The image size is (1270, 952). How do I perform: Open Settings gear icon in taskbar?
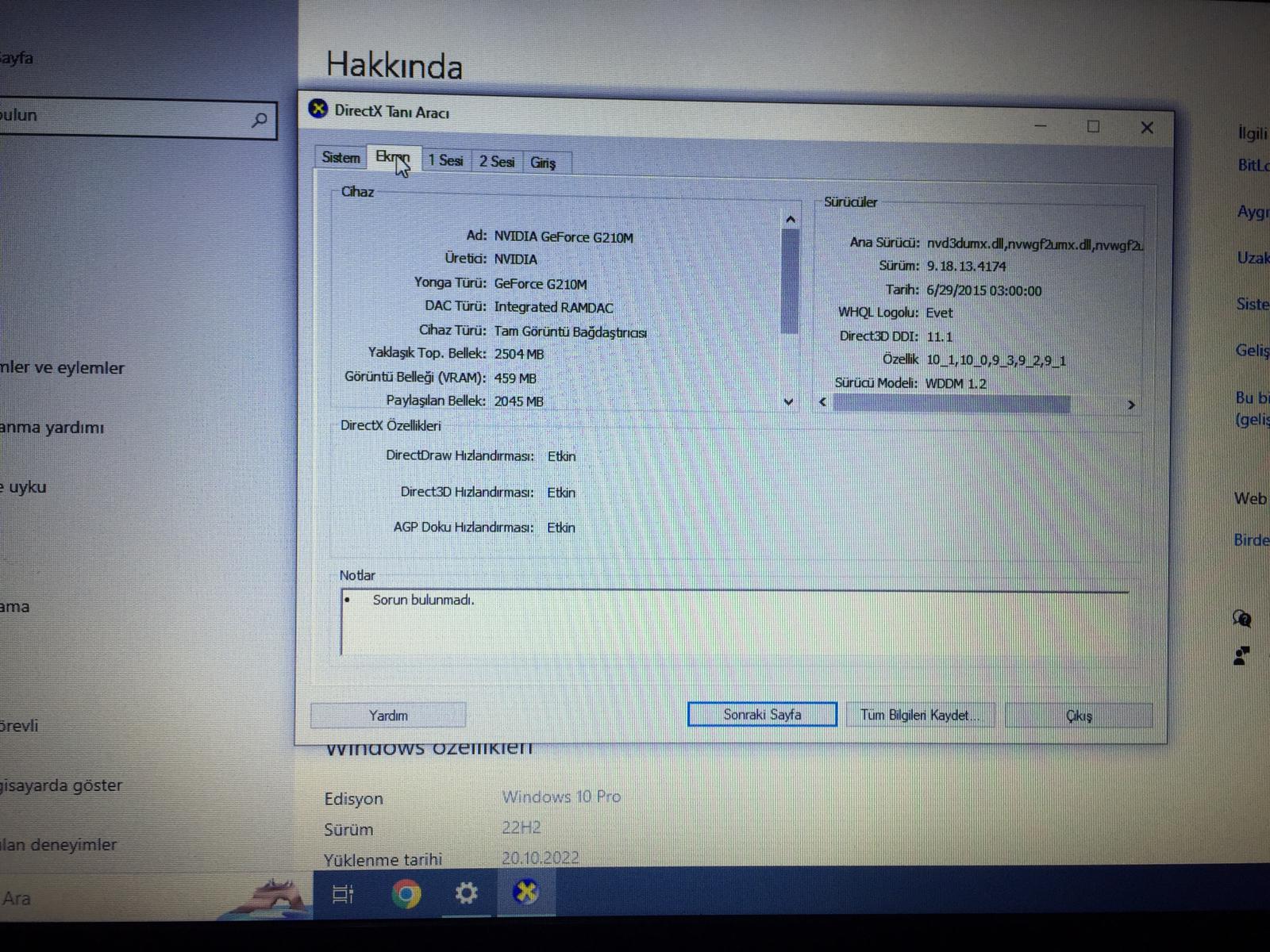[466, 893]
